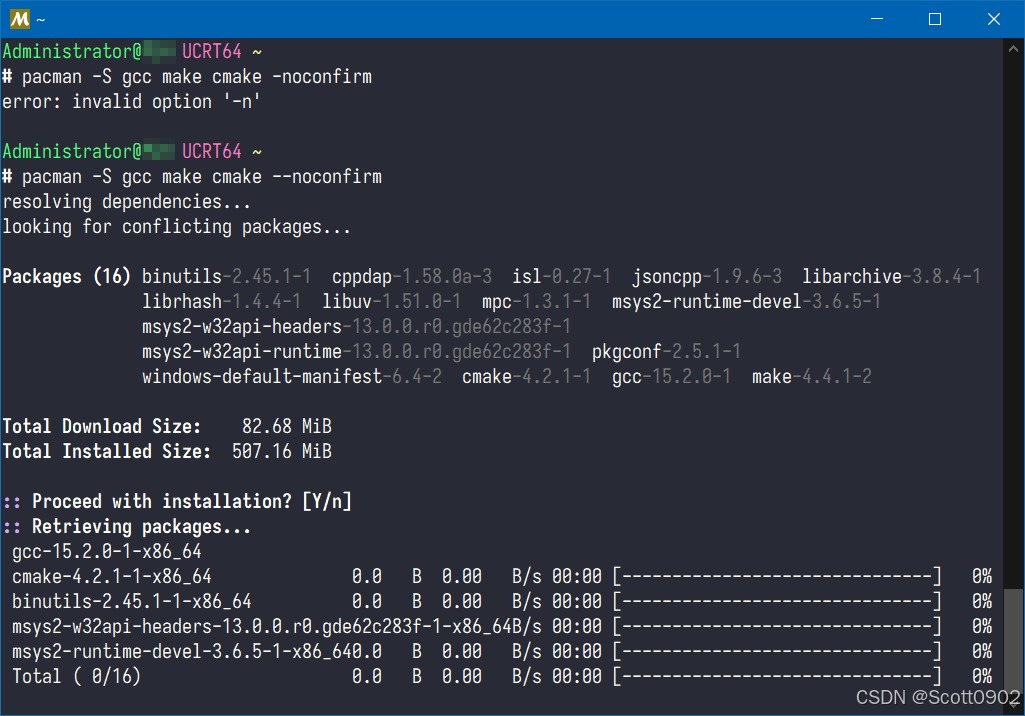This screenshot has width=1025, height=716.
Task: Click the 'Total Installed Size:' label
Action: tap(107, 452)
